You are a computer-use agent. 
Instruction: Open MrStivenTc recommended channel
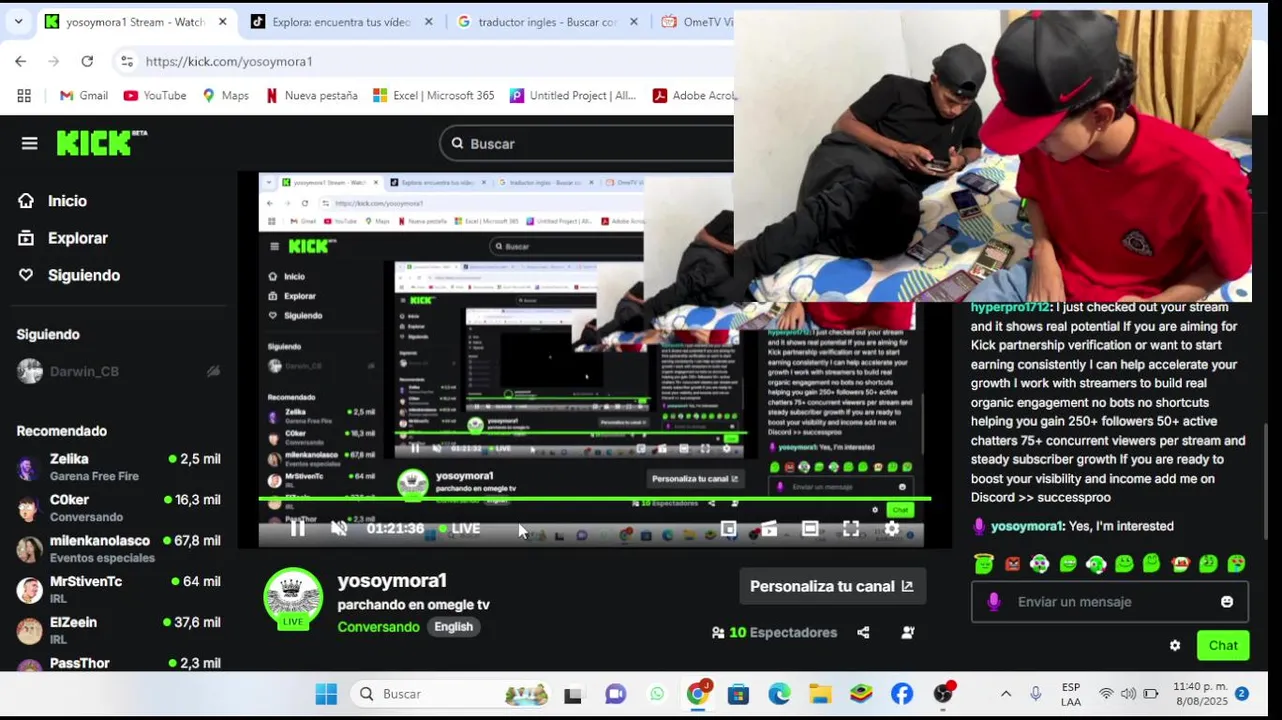(118, 589)
